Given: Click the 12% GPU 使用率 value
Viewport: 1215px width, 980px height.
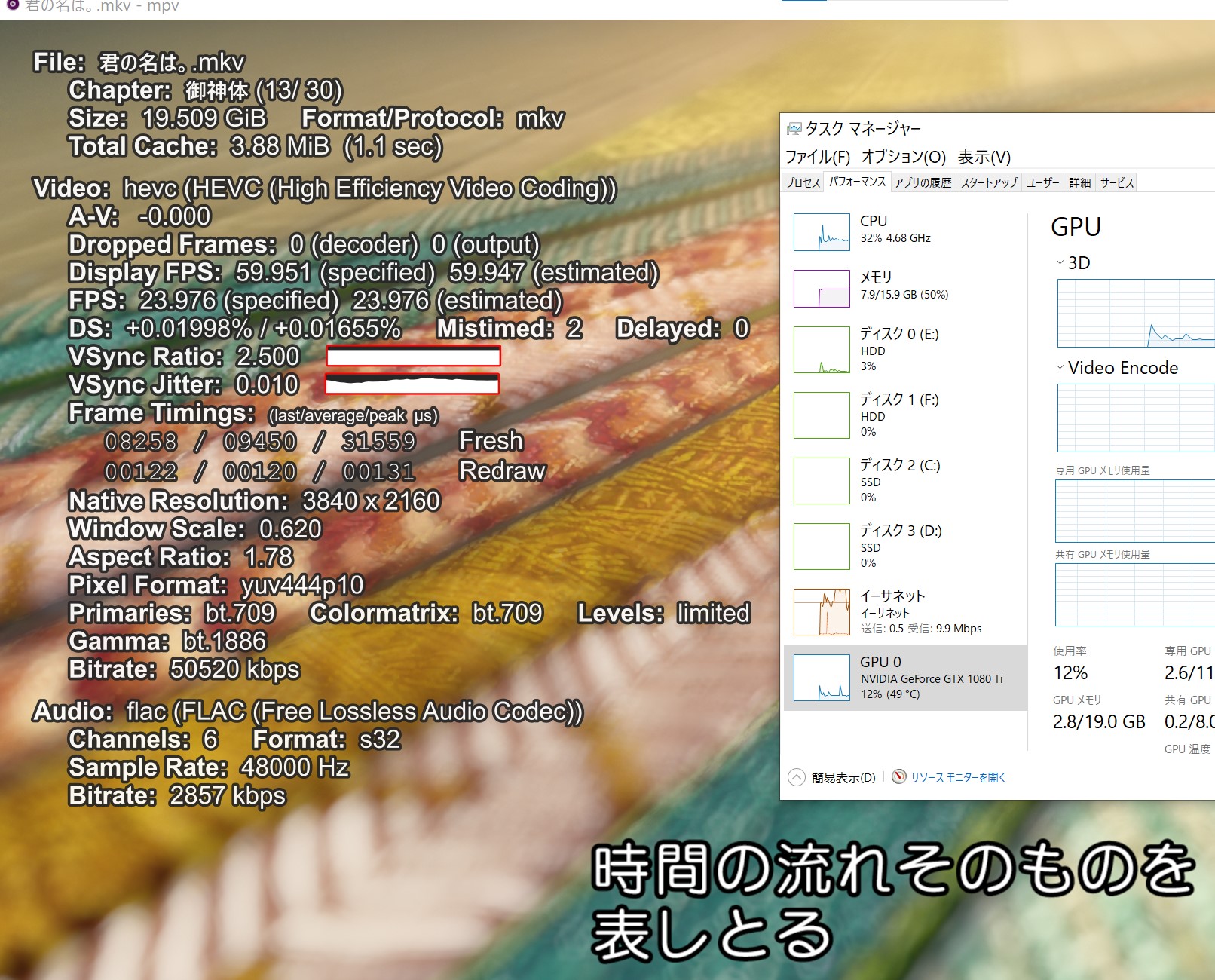Looking at the screenshot, I should click(1070, 672).
